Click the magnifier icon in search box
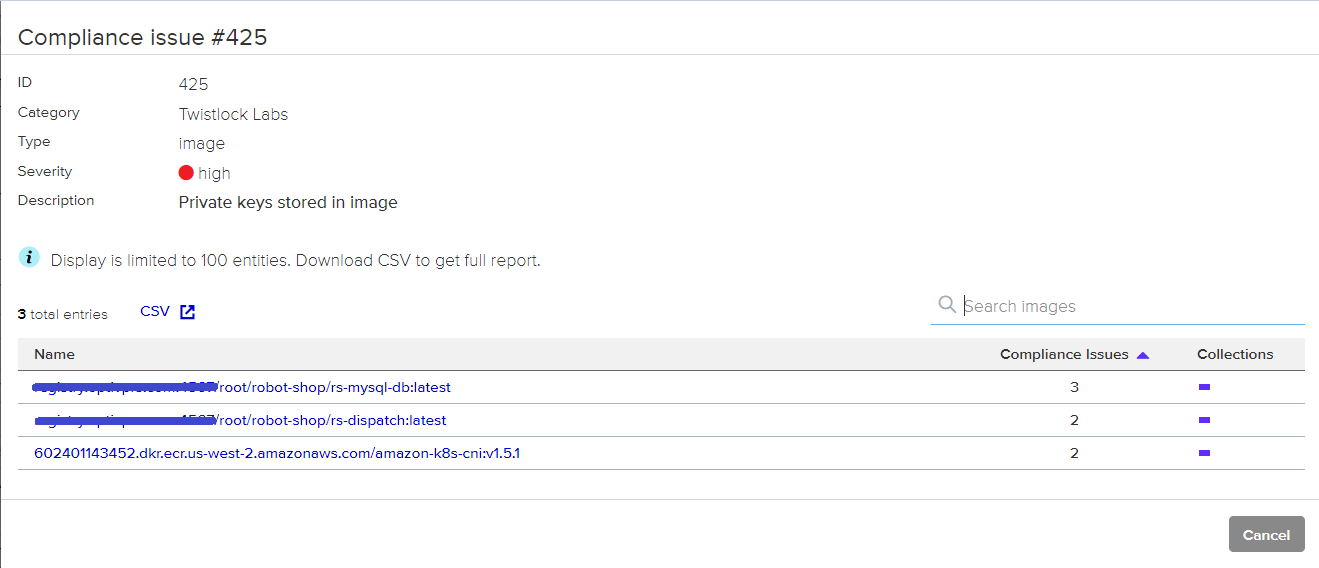The height and width of the screenshot is (568, 1319). point(946,305)
